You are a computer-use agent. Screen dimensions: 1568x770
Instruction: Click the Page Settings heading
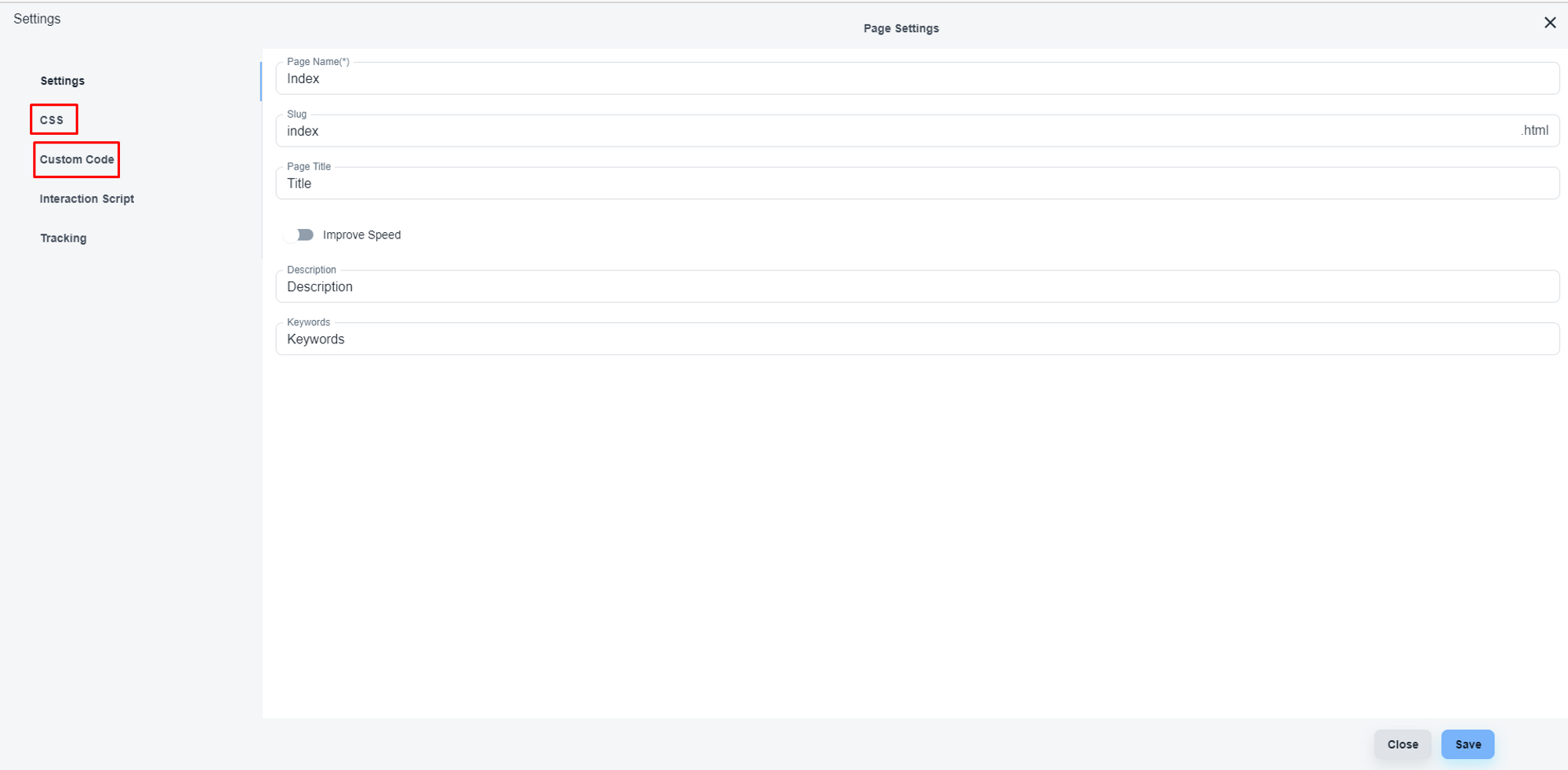[x=901, y=28]
